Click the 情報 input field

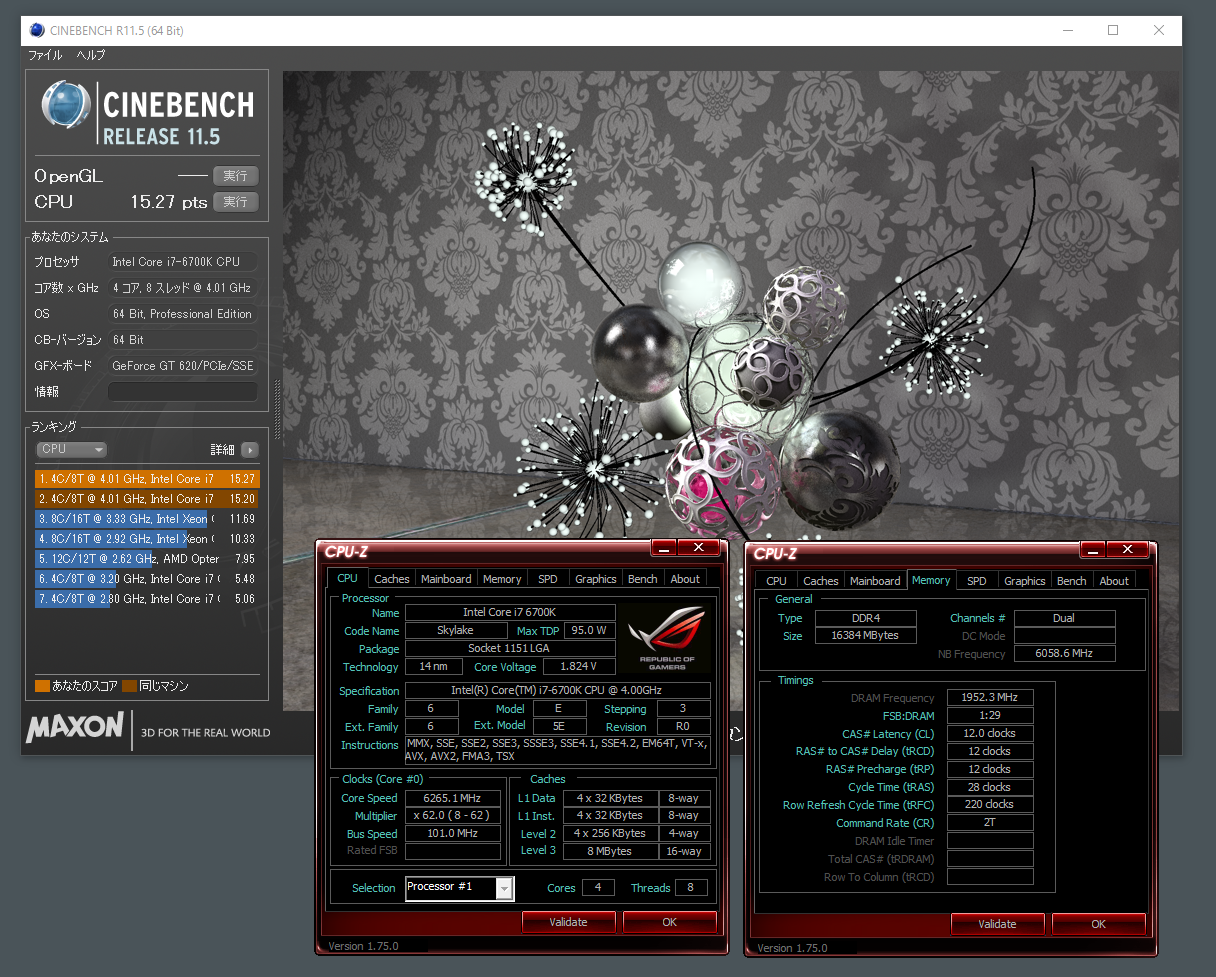pos(183,392)
